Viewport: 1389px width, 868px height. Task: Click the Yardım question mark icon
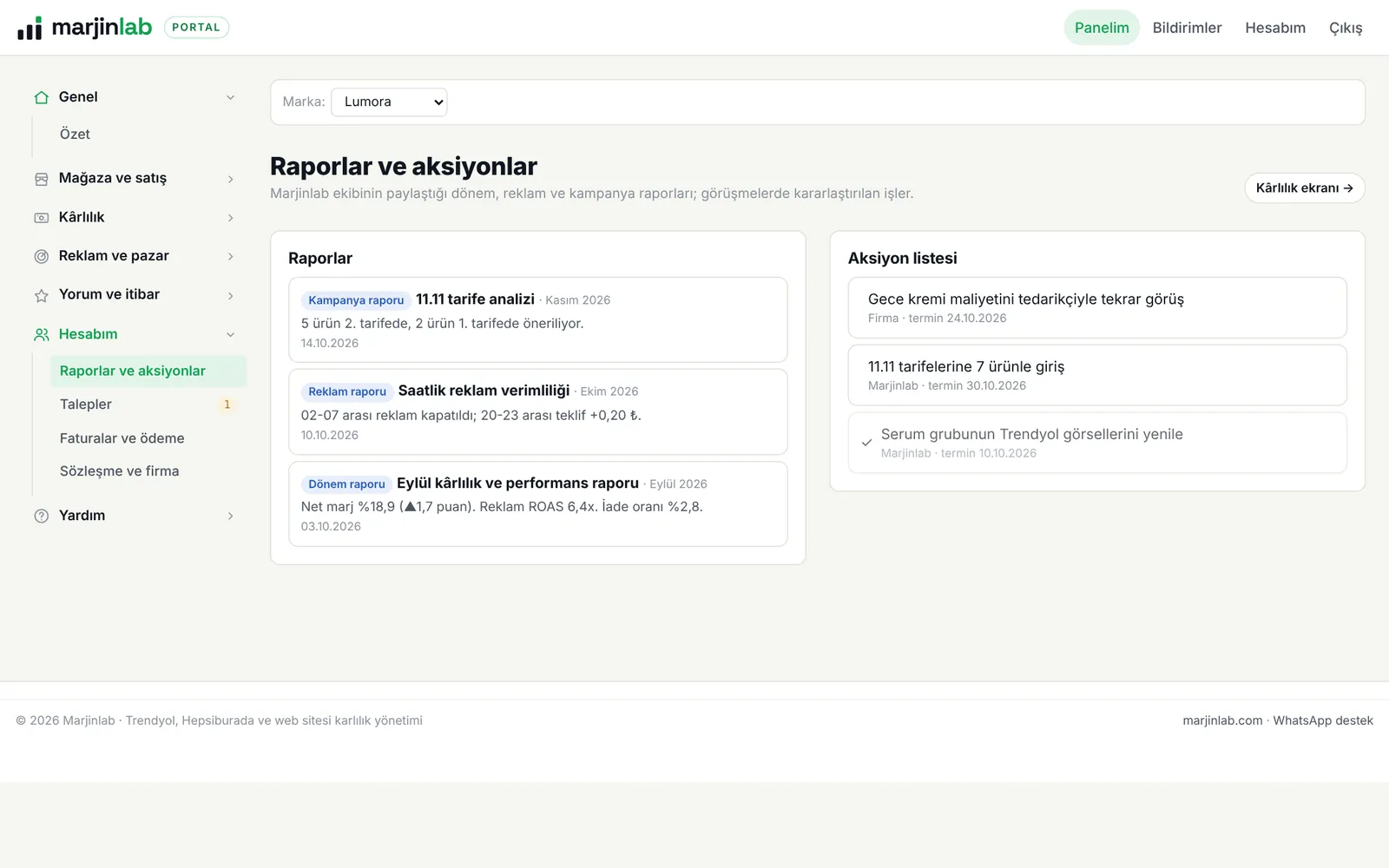[x=41, y=516]
